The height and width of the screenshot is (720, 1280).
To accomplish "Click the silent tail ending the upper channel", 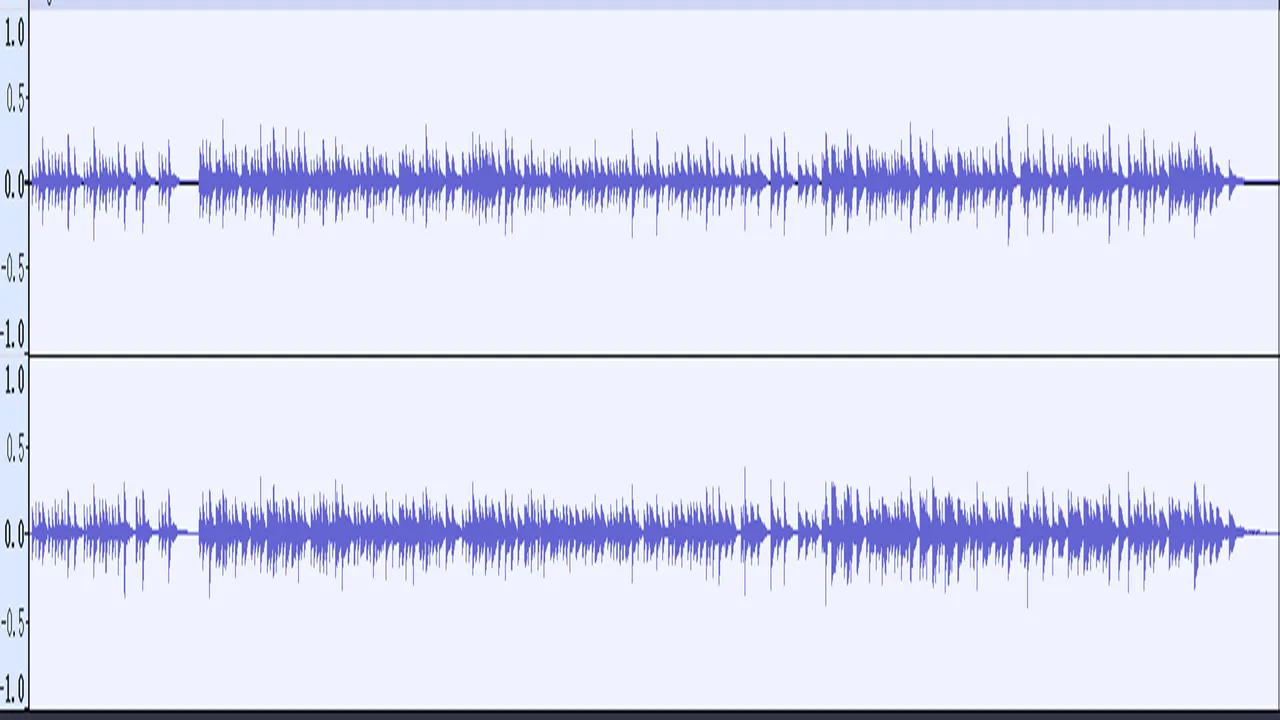I will tap(1261, 183).
